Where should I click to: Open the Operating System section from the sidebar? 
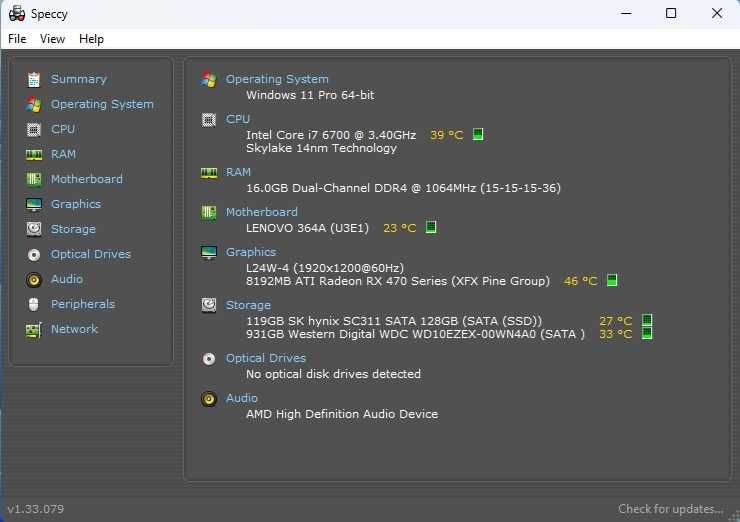(102, 104)
